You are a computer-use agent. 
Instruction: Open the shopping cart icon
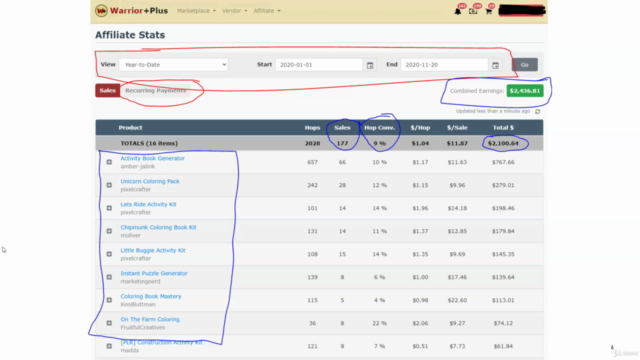tap(489, 11)
